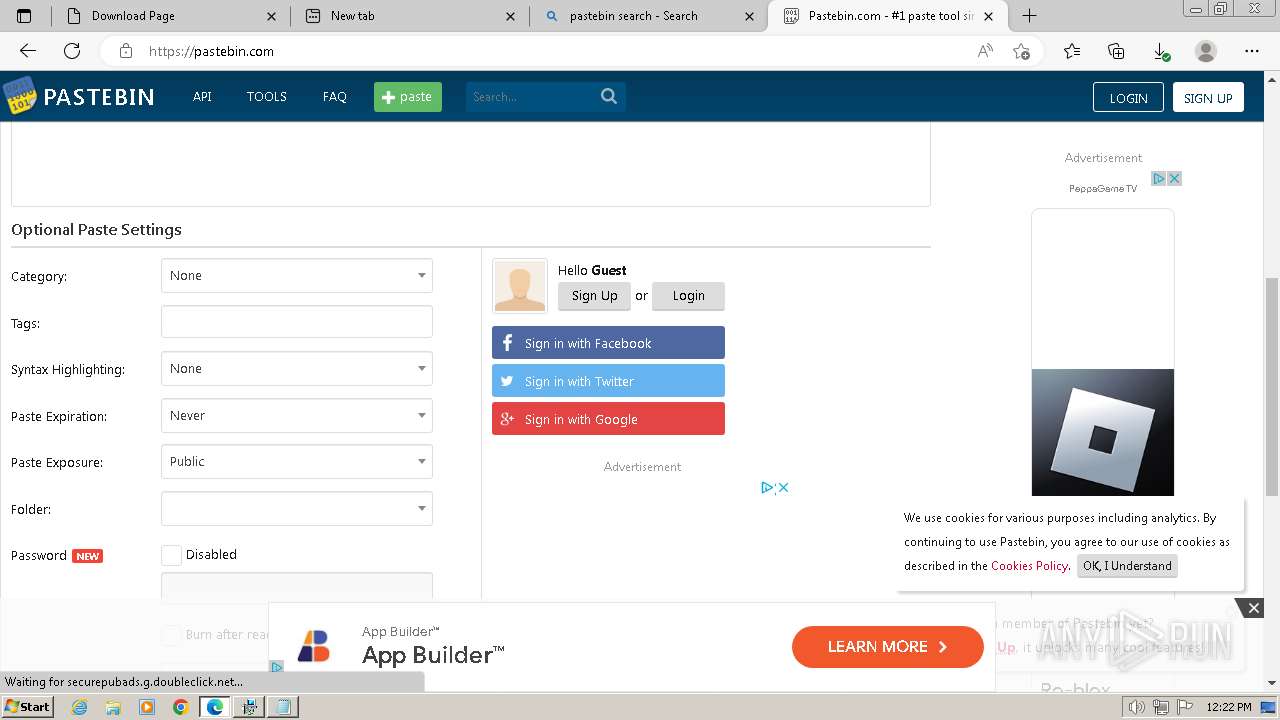Sign in with Google
Screen dimensions: 1280x720
click(608, 419)
